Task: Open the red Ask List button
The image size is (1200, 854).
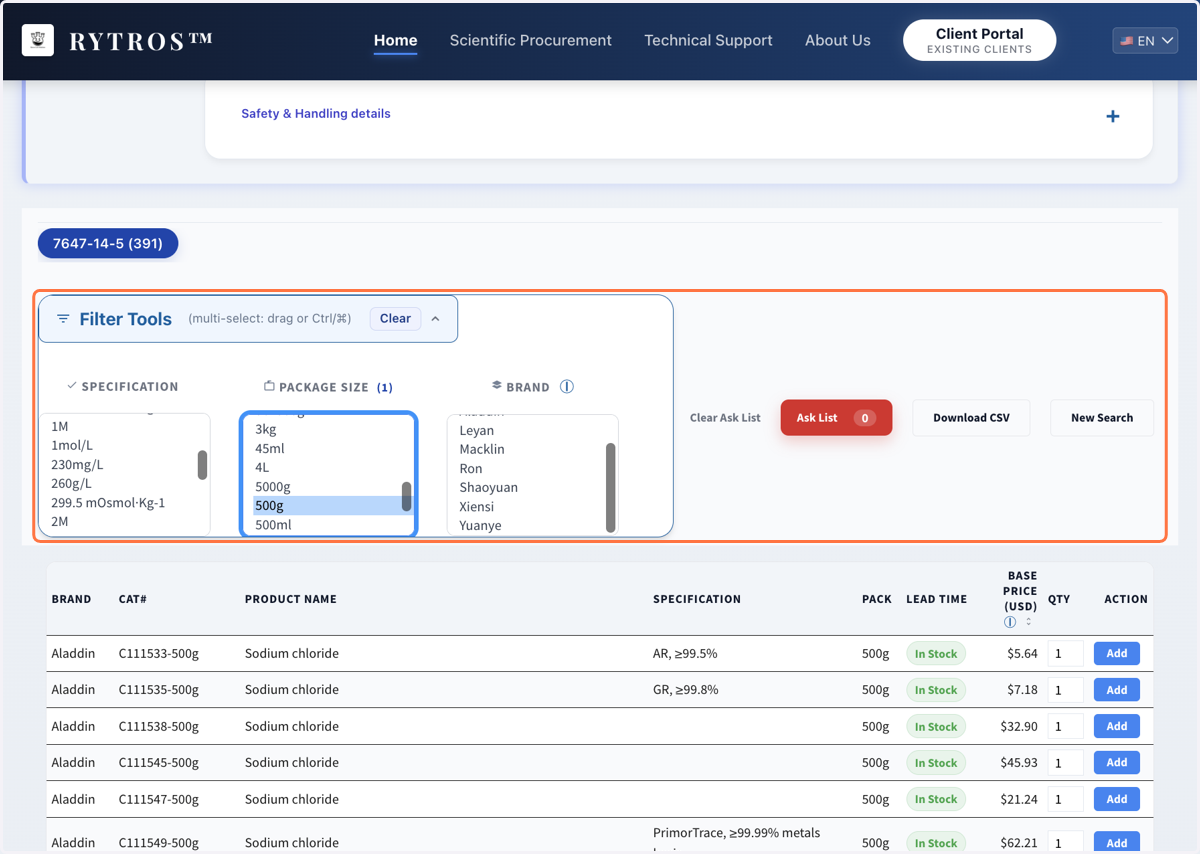Action: [836, 418]
